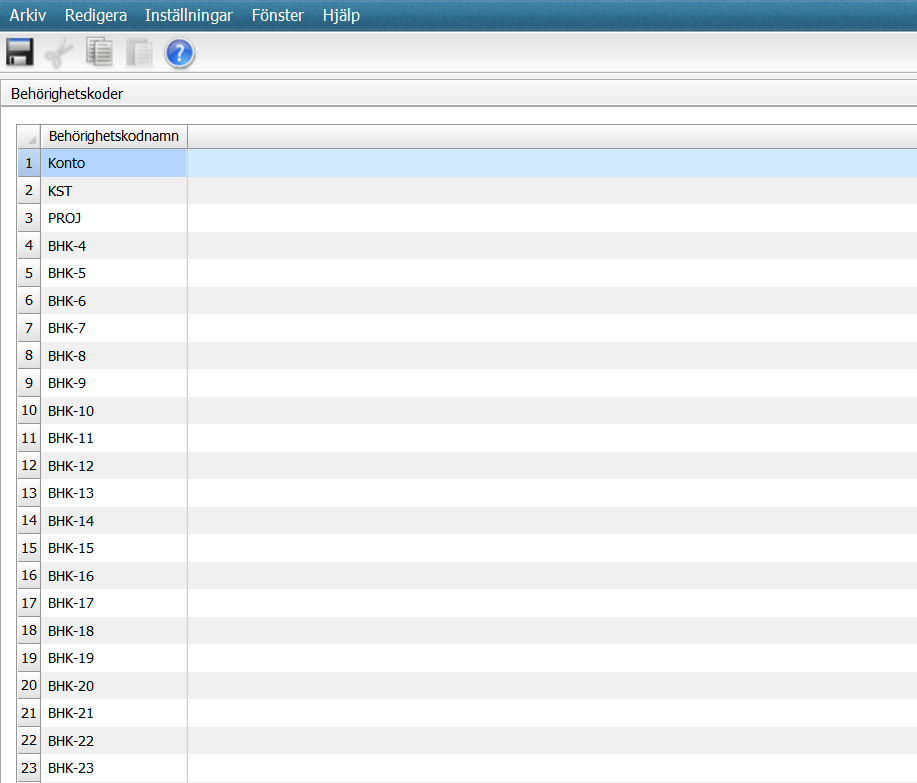The width and height of the screenshot is (917, 783).
Task: Select the BHK-10 cell
Action: point(114,411)
